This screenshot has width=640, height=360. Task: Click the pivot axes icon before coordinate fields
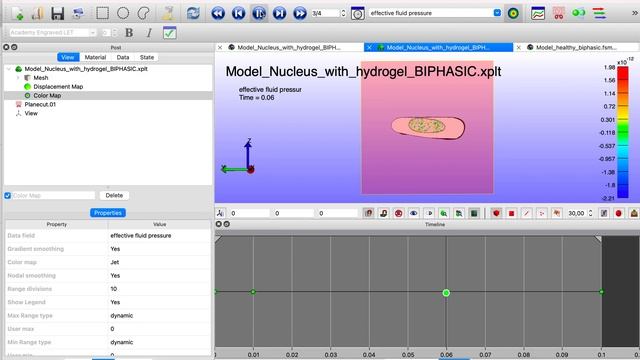click(220, 213)
